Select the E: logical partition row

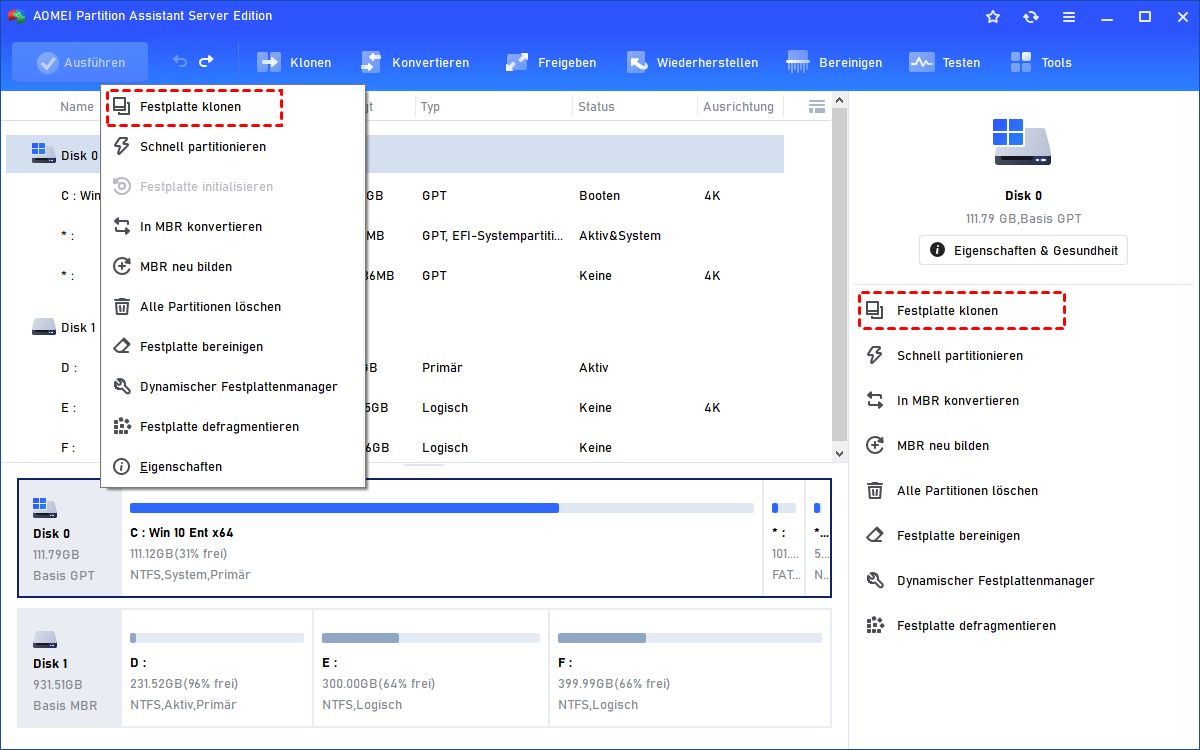tap(394, 408)
